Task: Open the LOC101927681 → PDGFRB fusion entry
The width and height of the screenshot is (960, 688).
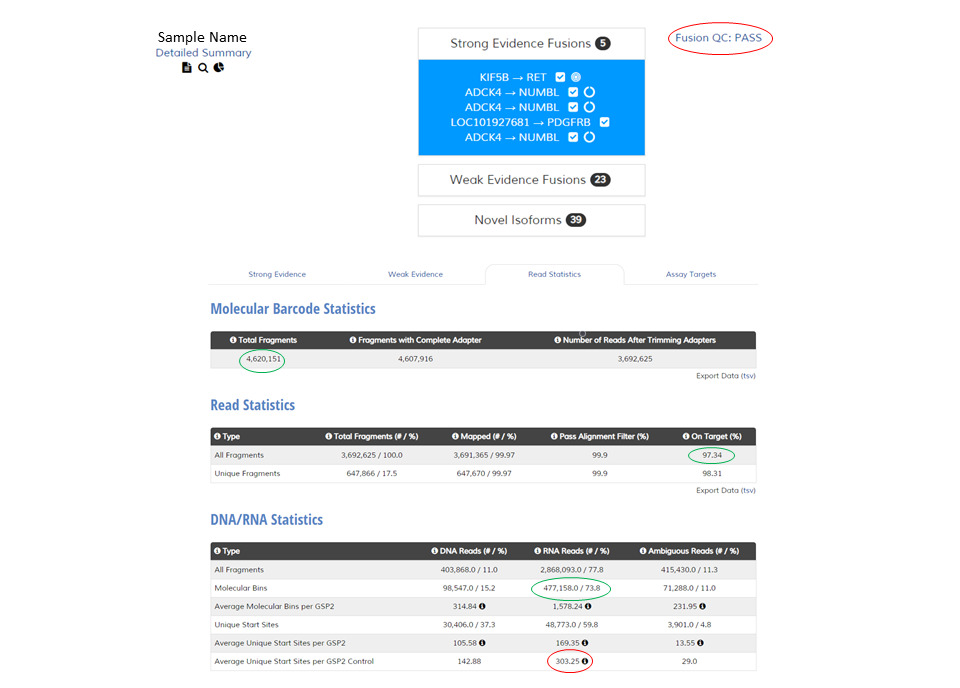Action: pos(520,122)
